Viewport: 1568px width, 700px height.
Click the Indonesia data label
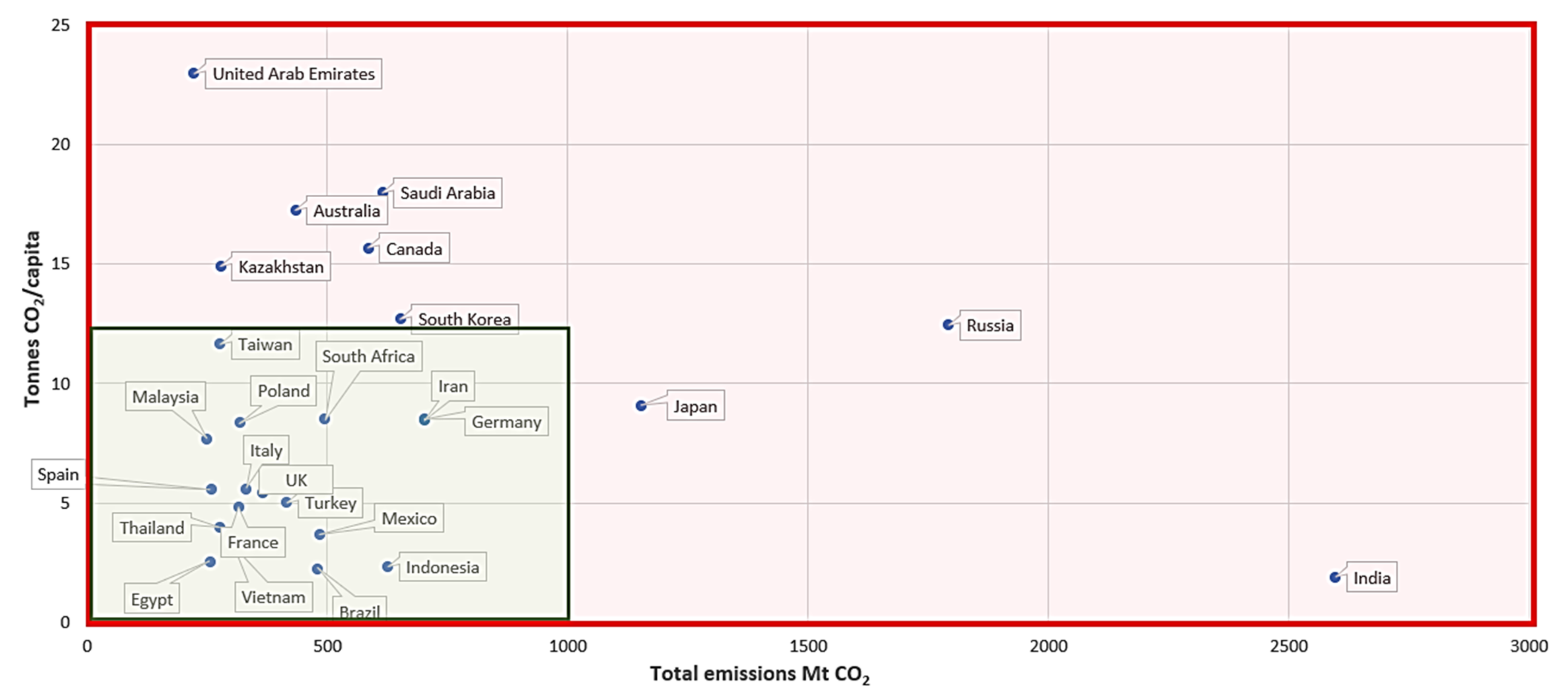442,567
